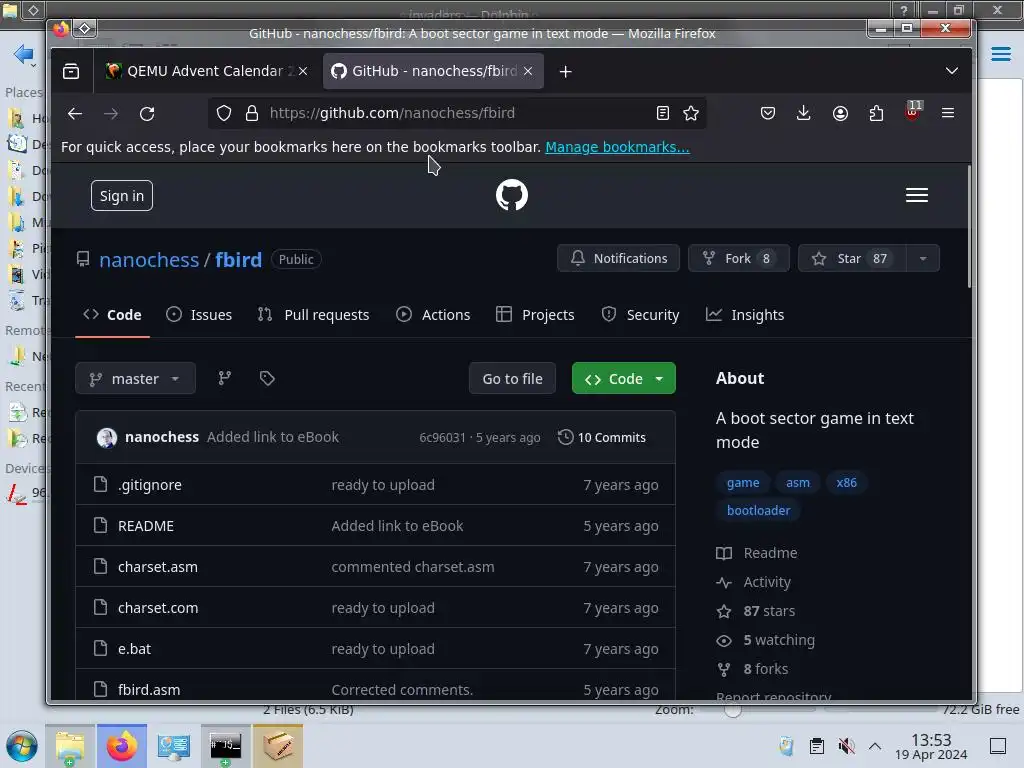Click muted volume icon in tray
The image size is (1024, 768).
(846, 746)
